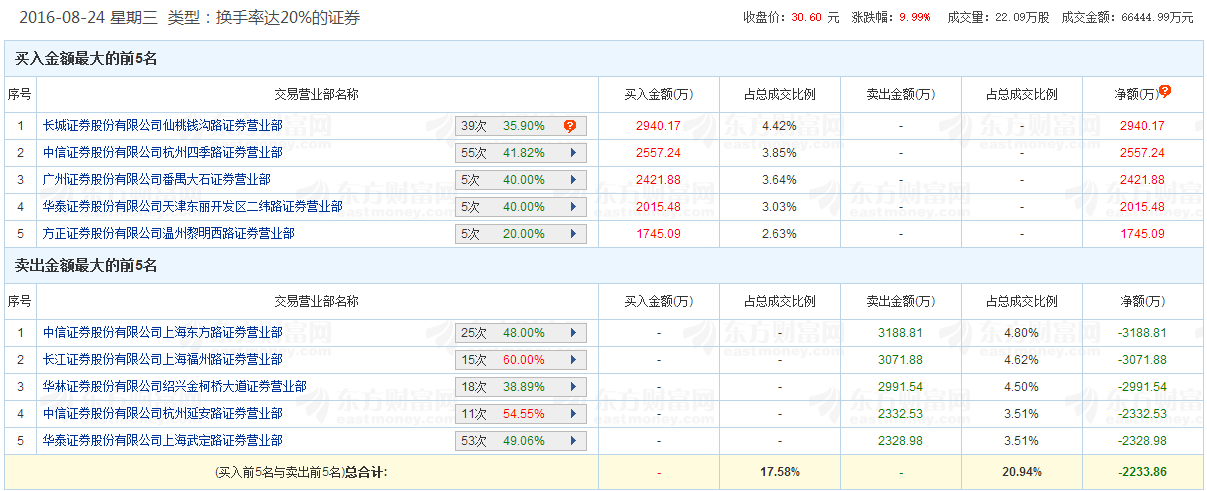Open 长城证券股份有限公司仙桃钱沟路证券营业部 link
Screen dimensions: 1207x491
[162, 126]
